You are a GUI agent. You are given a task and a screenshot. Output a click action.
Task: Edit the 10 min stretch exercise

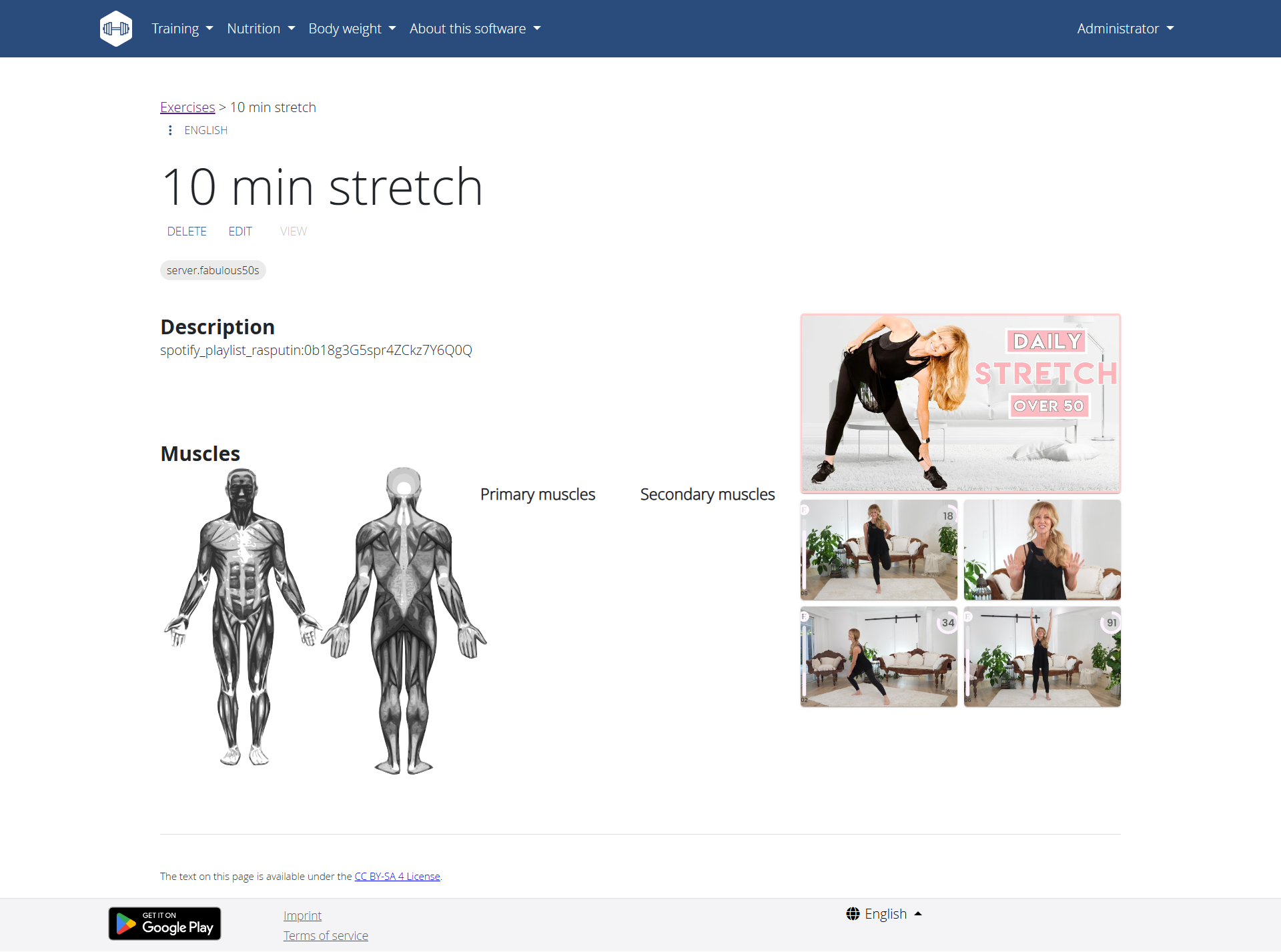[240, 231]
